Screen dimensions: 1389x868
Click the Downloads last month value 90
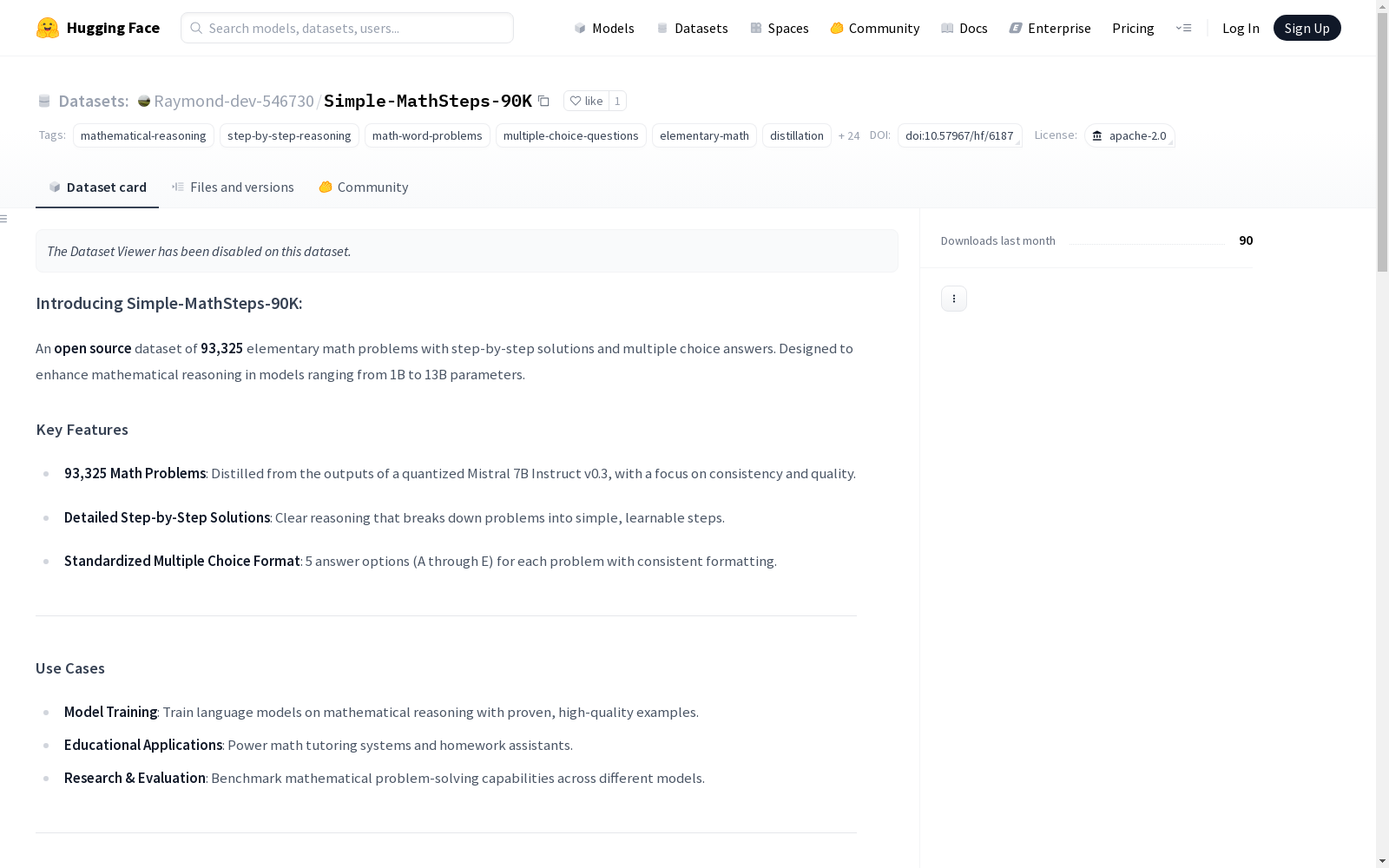tap(1246, 240)
